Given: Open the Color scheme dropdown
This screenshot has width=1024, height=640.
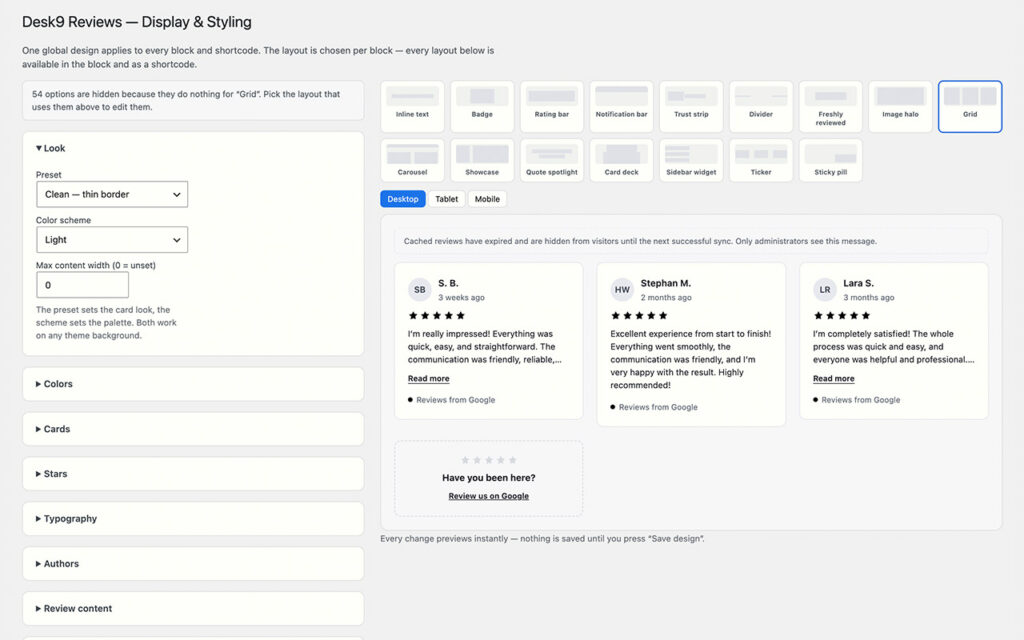Looking at the screenshot, I should tap(112, 240).
